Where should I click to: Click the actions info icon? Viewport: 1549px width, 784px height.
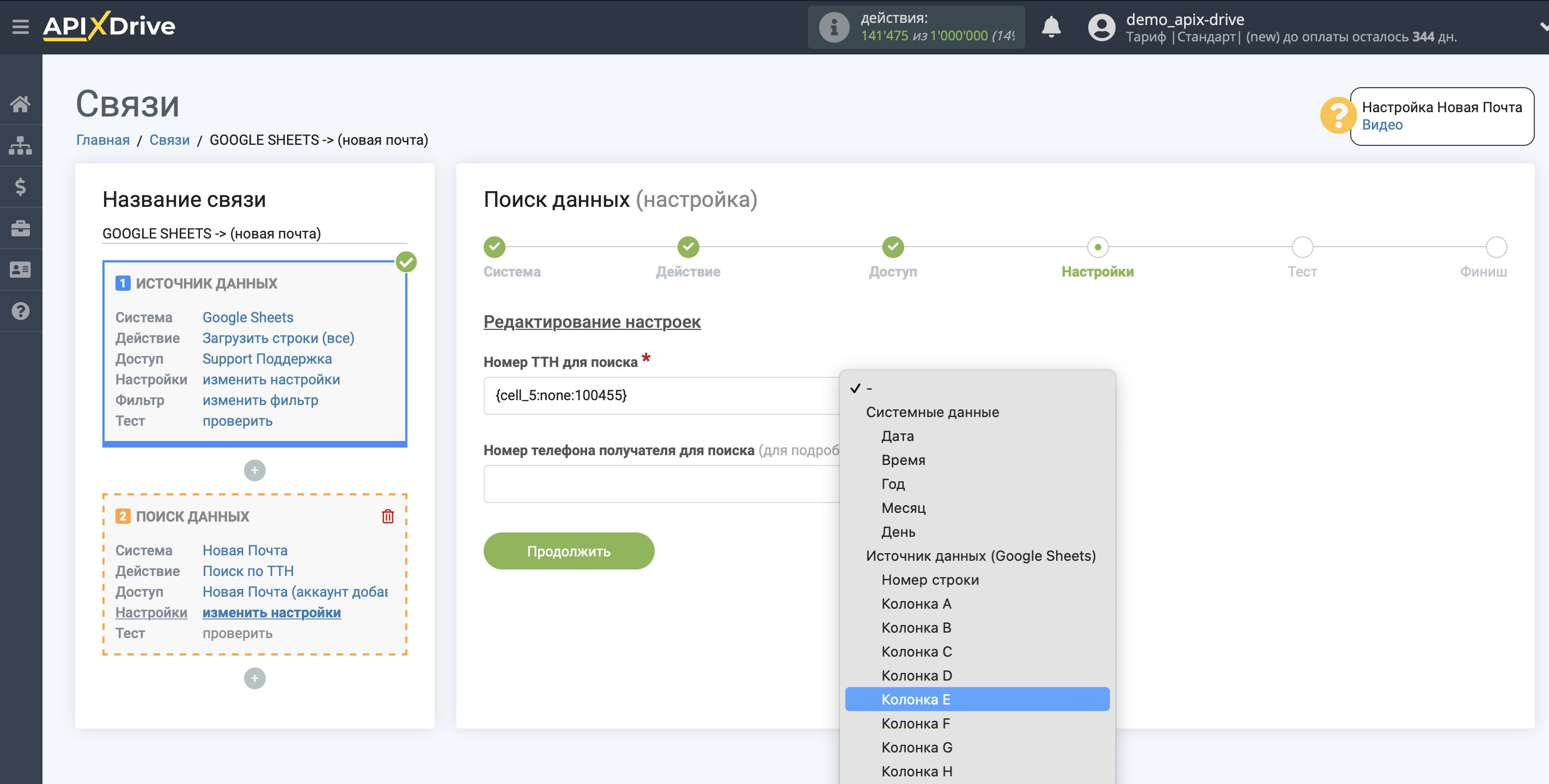pyautogui.click(x=834, y=27)
